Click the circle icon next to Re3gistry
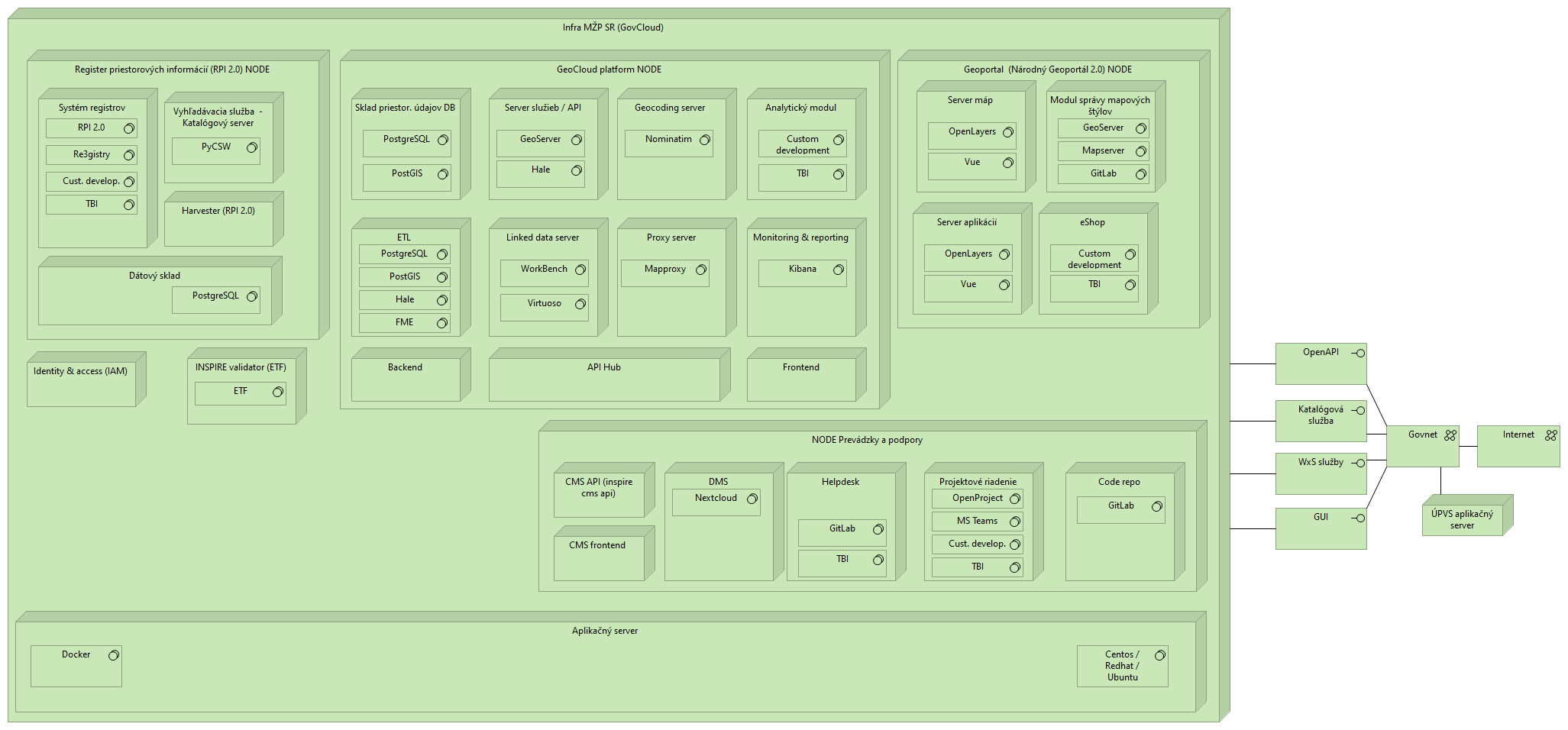 pyautogui.click(x=129, y=155)
